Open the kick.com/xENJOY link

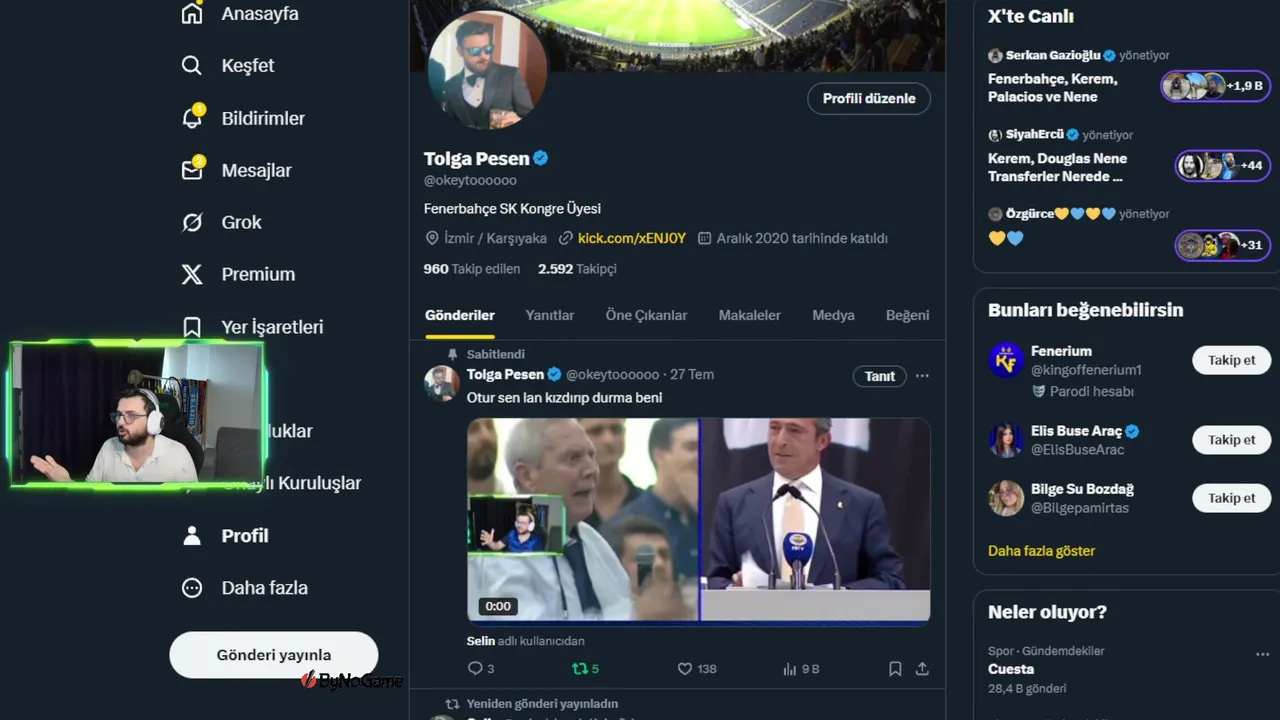point(632,238)
